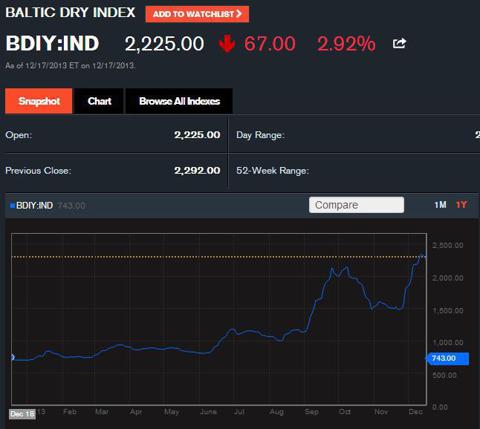
Task: Click the 2,000.00 axis label
Action: coord(448,278)
